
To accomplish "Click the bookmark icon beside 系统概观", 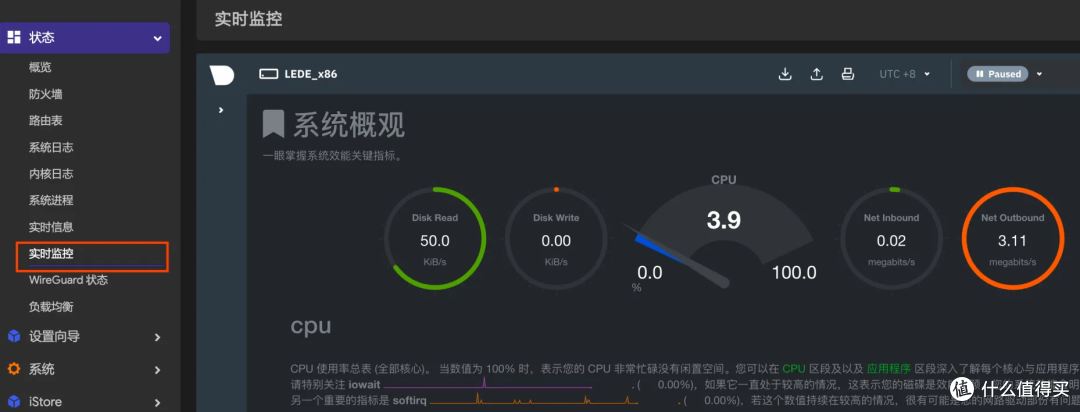I will click(x=273, y=125).
